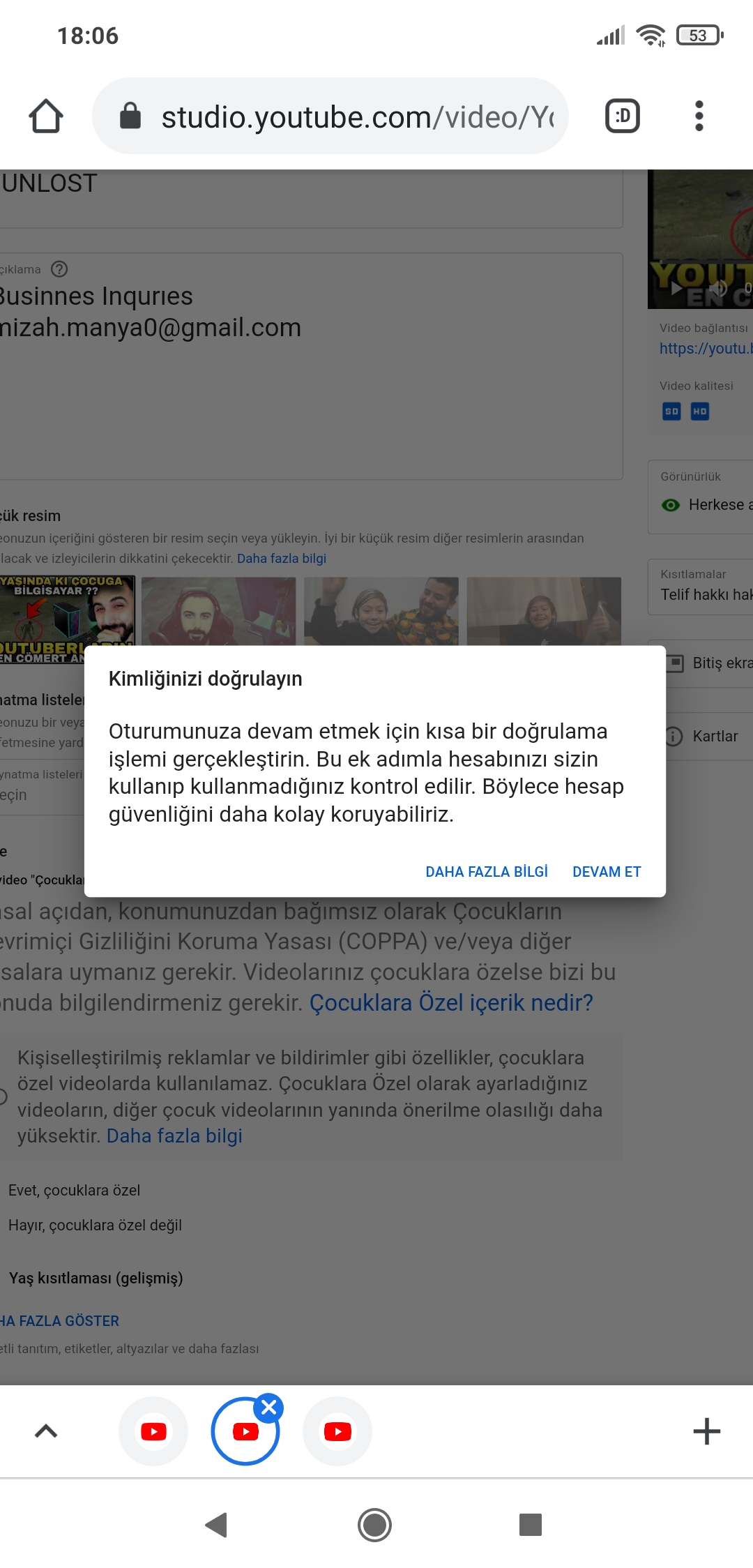Tap Android home circle button
Viewport: 753px width, 1568px height.
[x=374, y=1525]
